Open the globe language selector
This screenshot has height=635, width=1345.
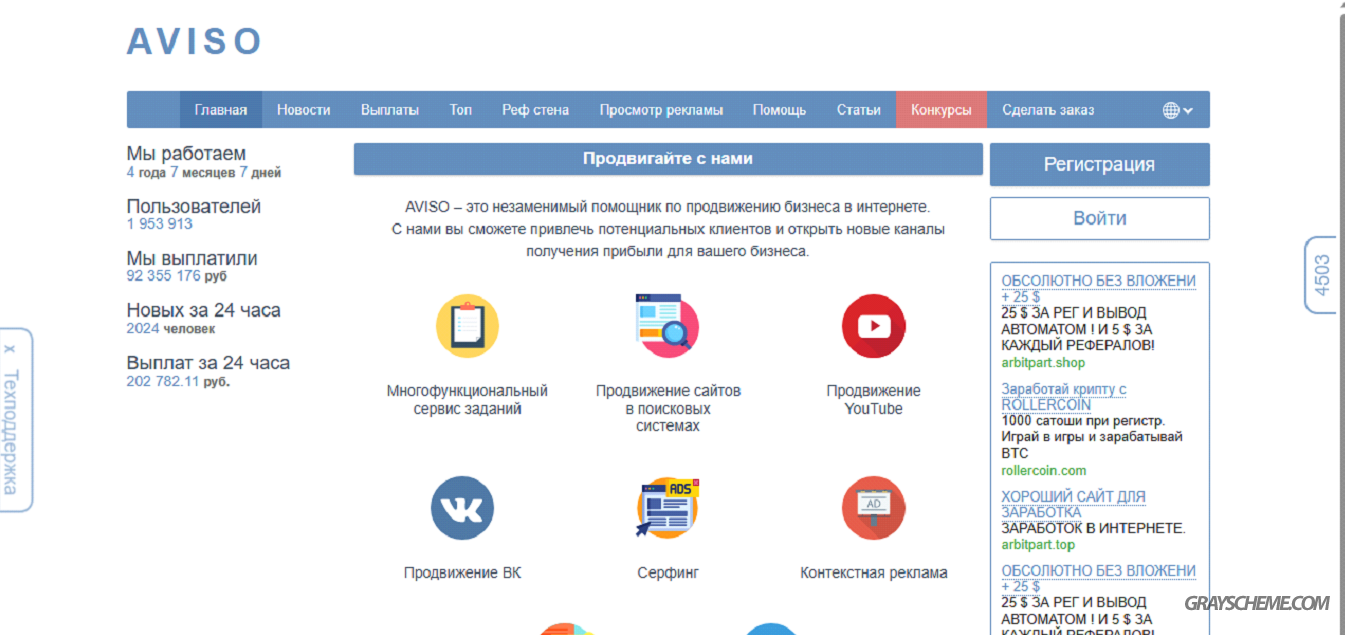pyautogui.click(x=1178, y=110)
